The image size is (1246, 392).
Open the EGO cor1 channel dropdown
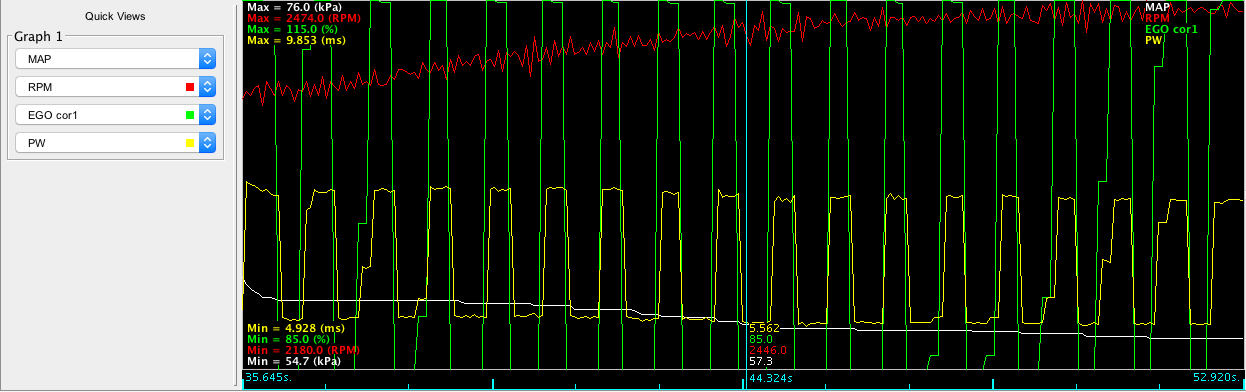(116, 115)
